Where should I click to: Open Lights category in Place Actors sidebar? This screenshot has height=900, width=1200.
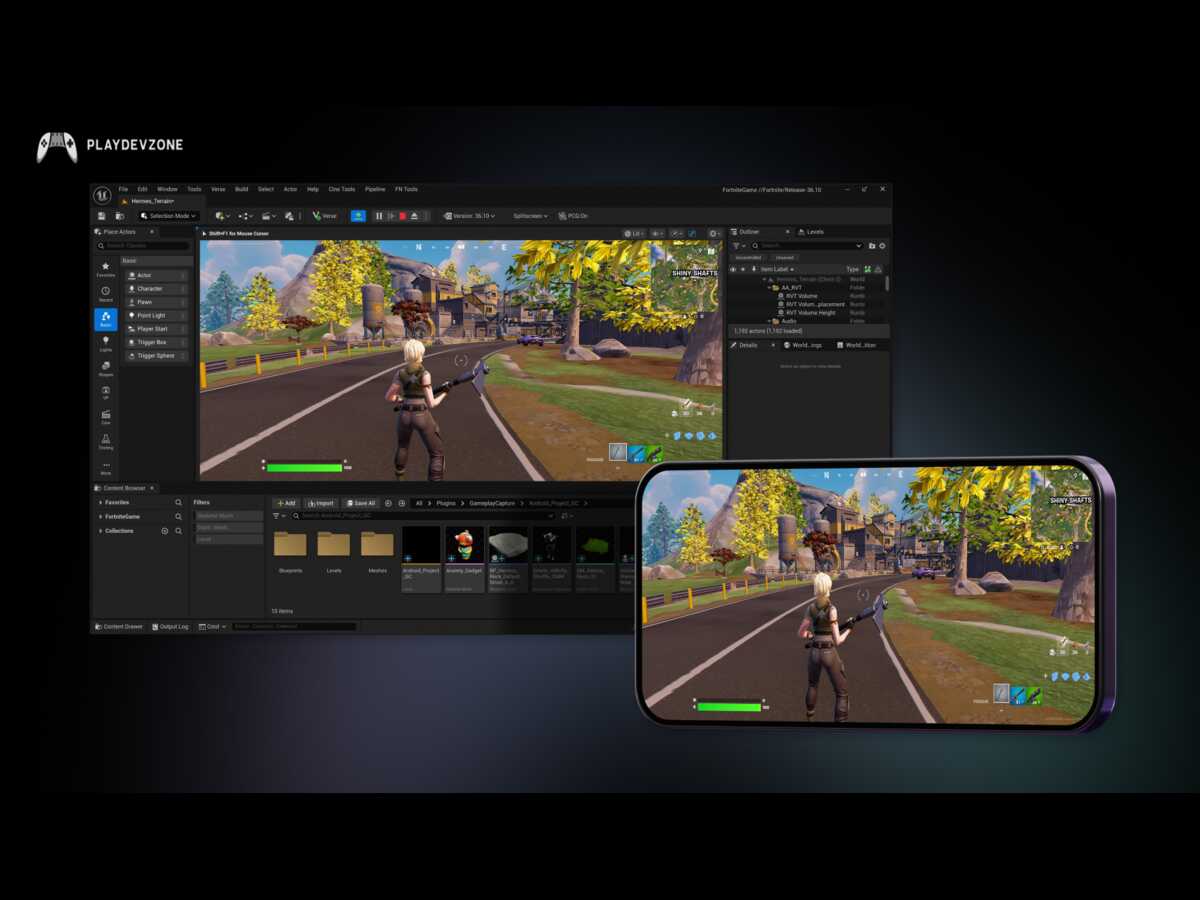point(106,344)
